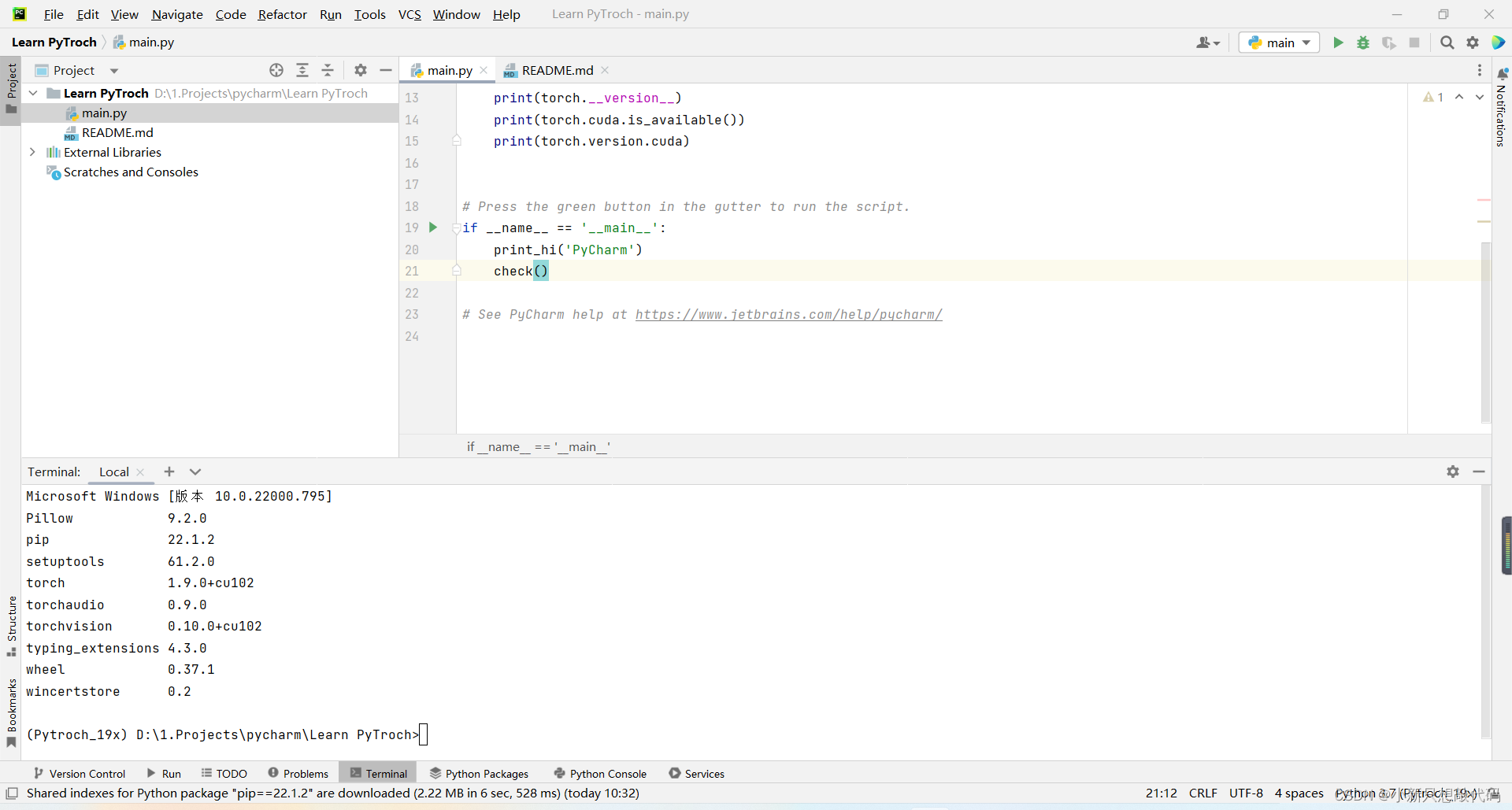The width and height of the screenshot is (1512, 810).
Task: Click the stop process square icon
Action: [1414, 43]
